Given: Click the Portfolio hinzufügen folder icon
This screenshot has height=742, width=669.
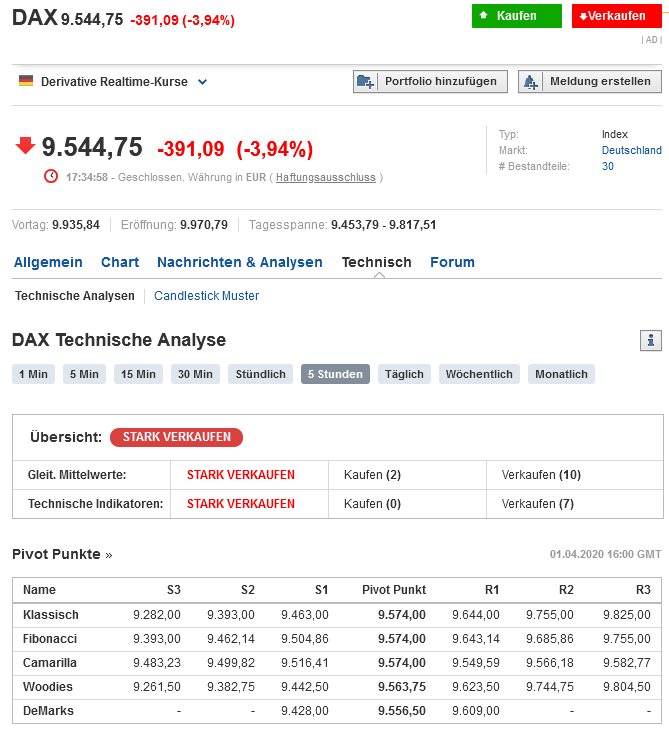Looking at the screenshot, I should [365, 82].
